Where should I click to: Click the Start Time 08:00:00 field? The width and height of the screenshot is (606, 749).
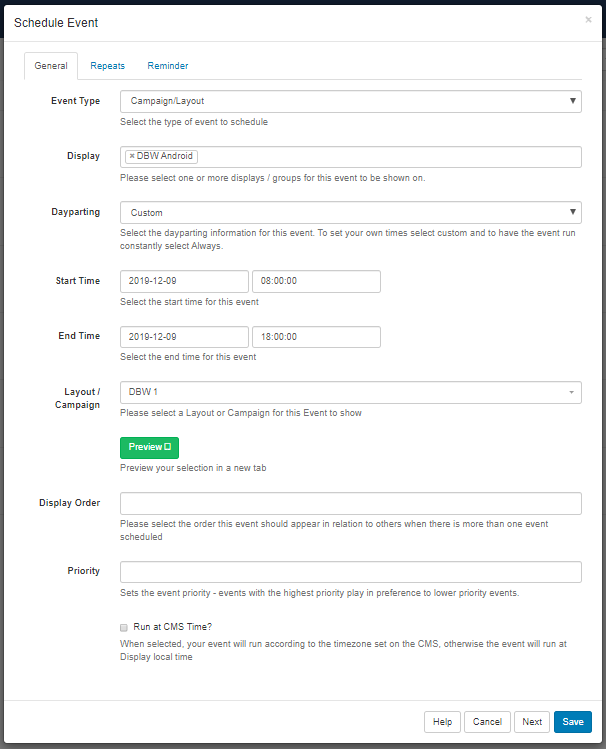pos(316,281)
